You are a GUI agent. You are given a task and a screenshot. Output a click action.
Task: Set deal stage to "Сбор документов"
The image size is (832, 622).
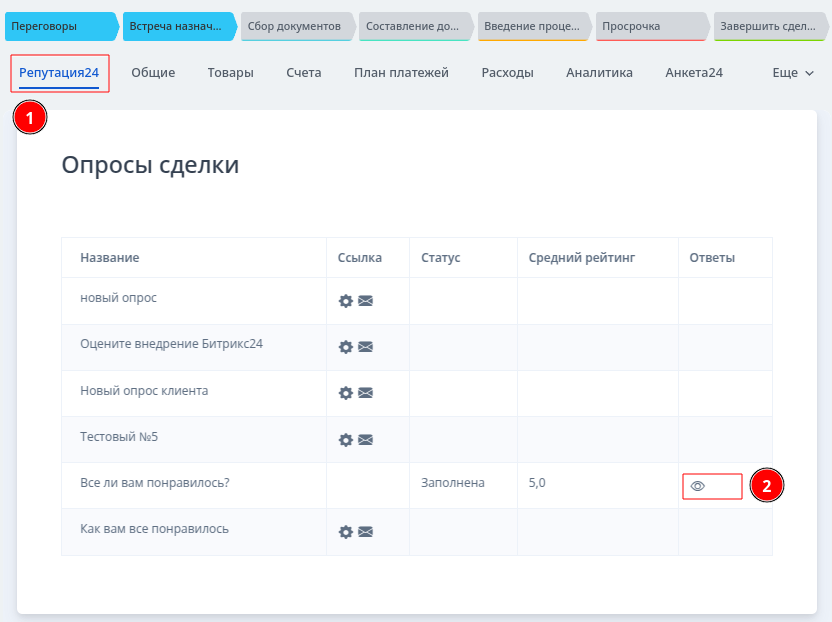point(295,26)
